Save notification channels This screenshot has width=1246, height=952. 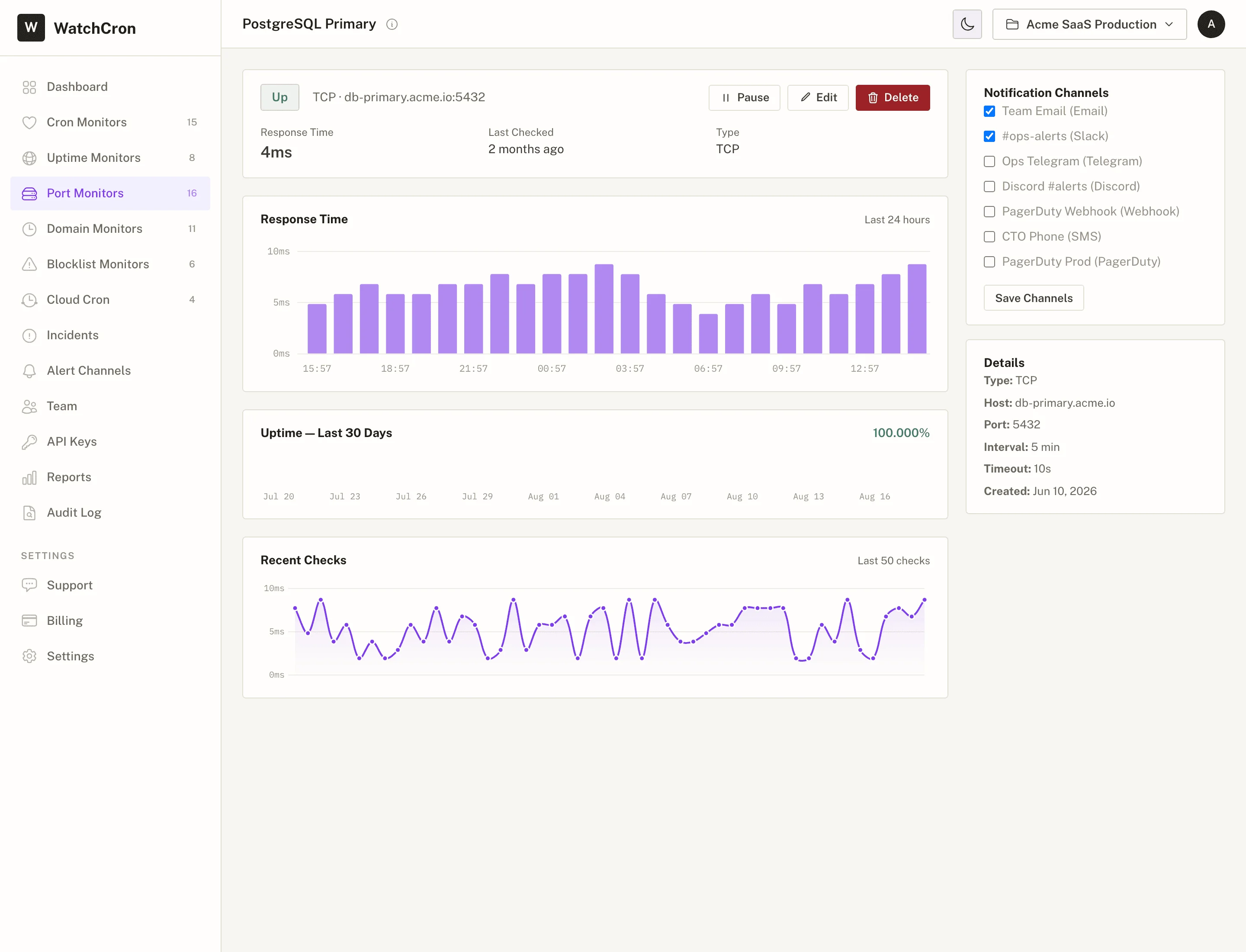coord(1034,298)
